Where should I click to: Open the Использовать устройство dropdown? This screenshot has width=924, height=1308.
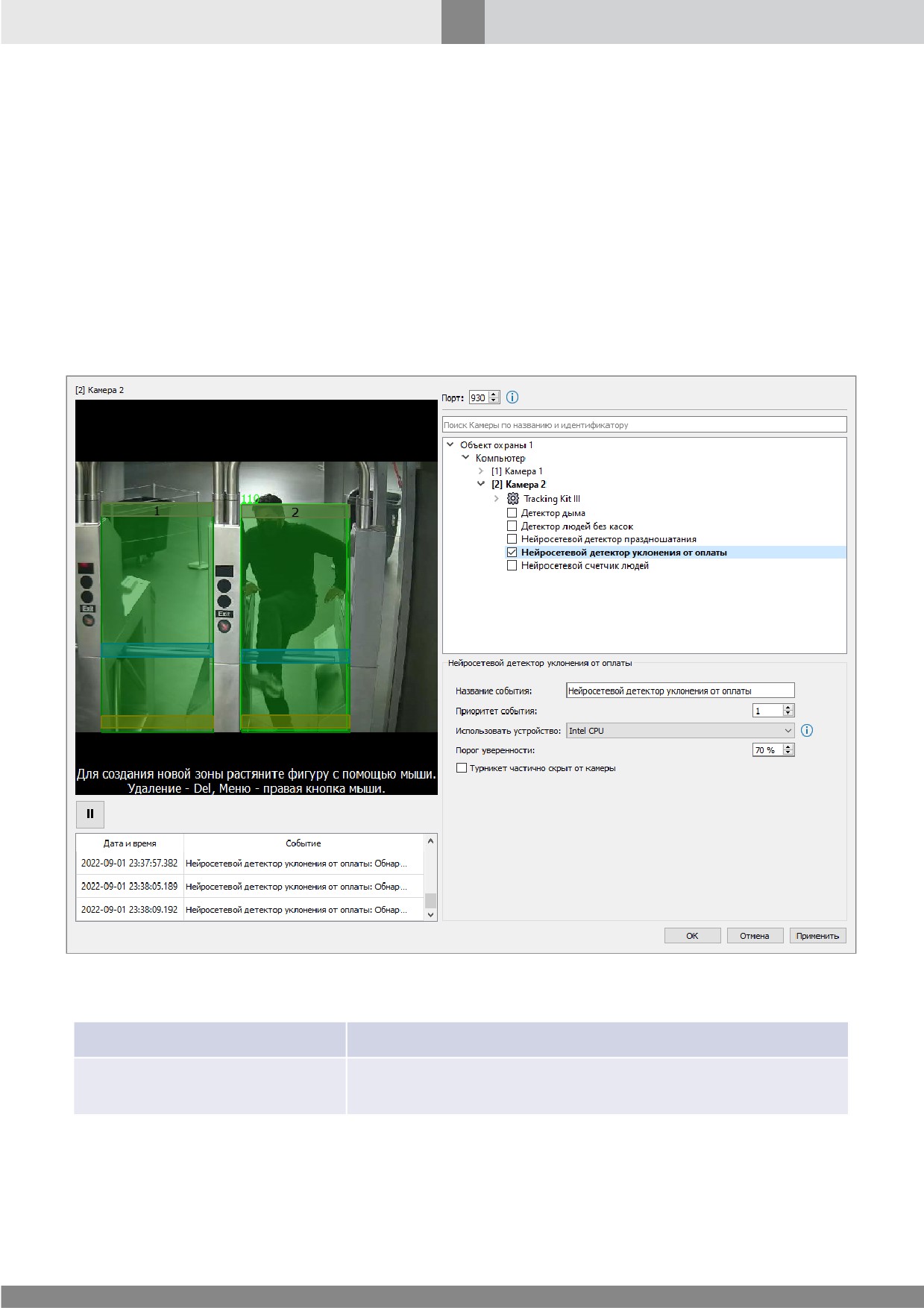point(680,730)
